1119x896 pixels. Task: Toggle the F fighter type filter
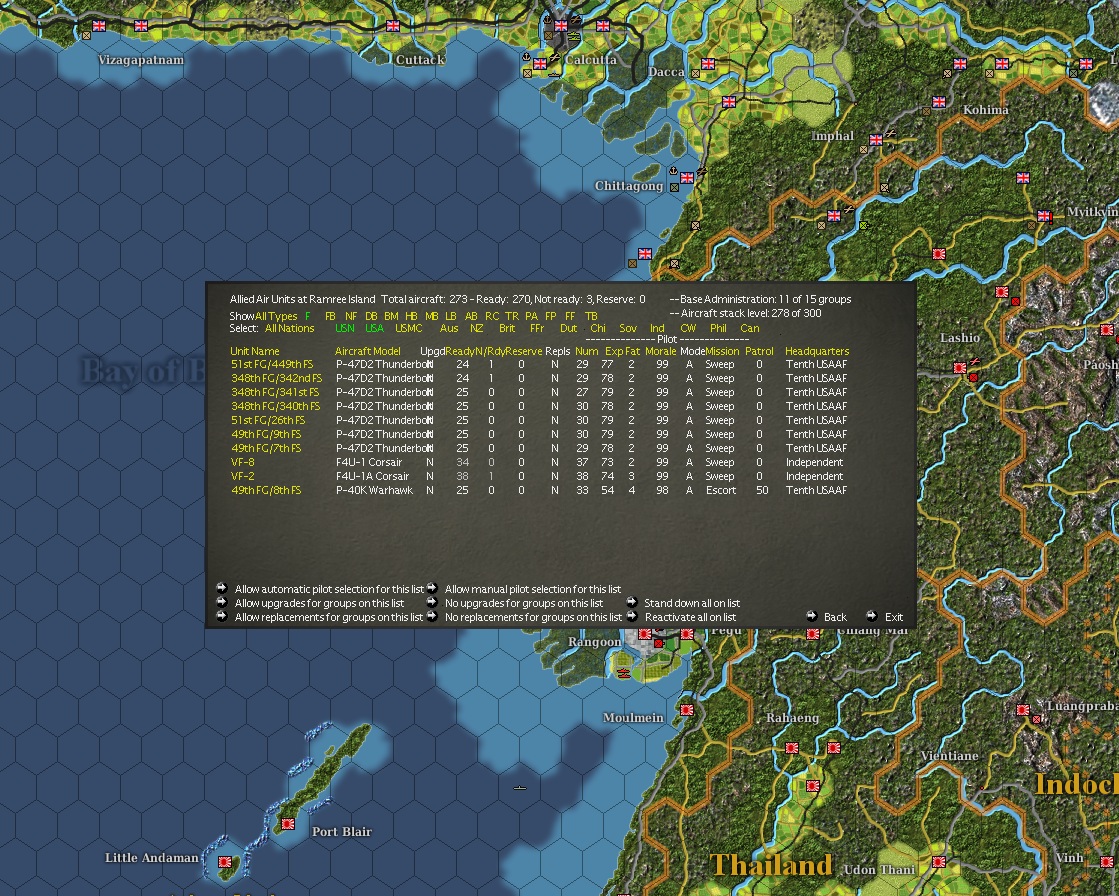coord(308,316)
